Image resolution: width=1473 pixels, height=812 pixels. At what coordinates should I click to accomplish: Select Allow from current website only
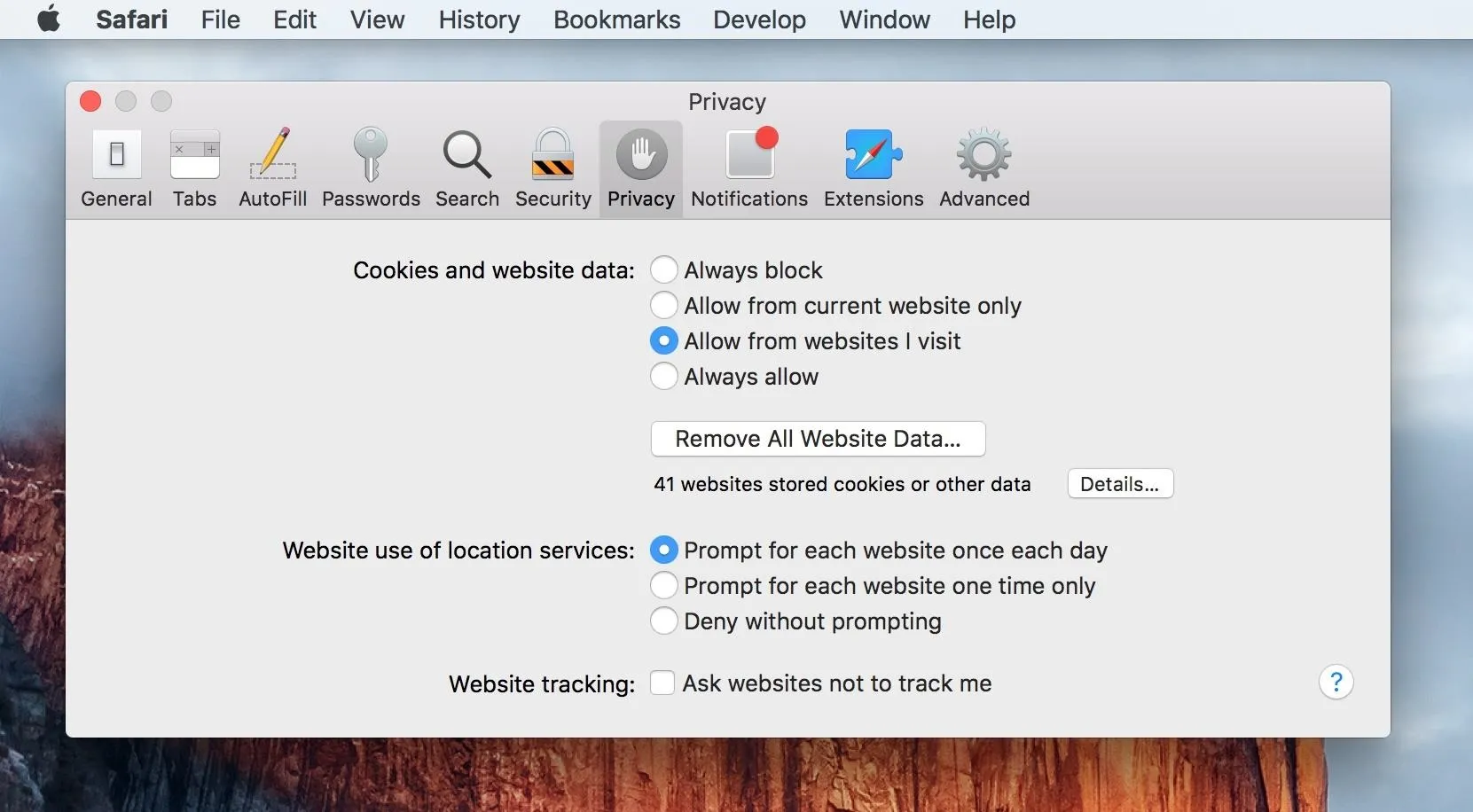(x=664, y=305)
